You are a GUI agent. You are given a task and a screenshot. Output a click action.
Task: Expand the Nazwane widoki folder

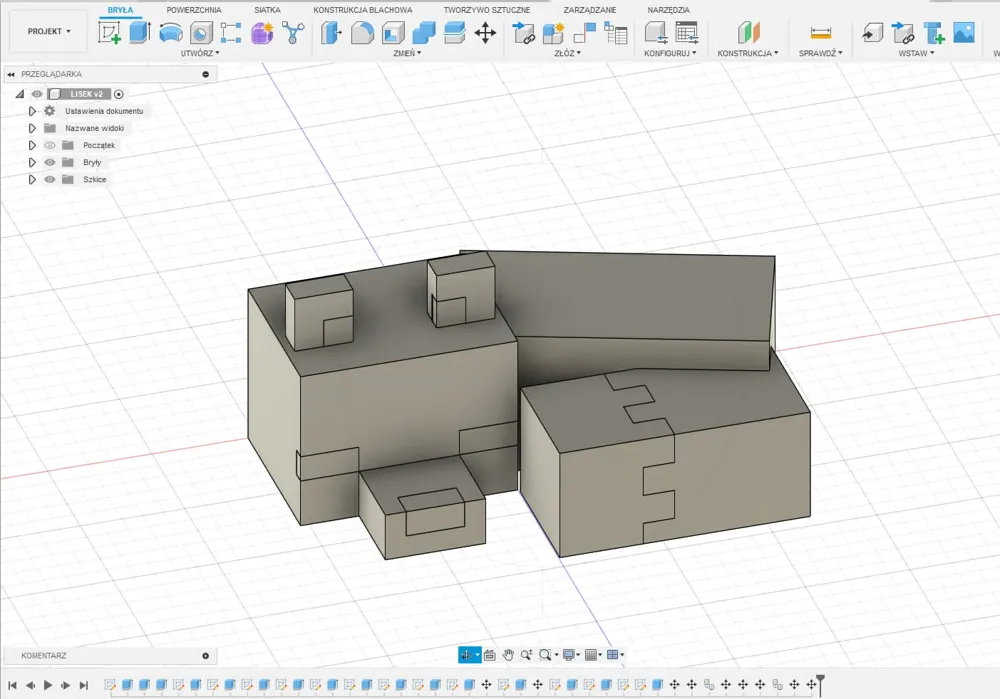(x=32, y=128)
